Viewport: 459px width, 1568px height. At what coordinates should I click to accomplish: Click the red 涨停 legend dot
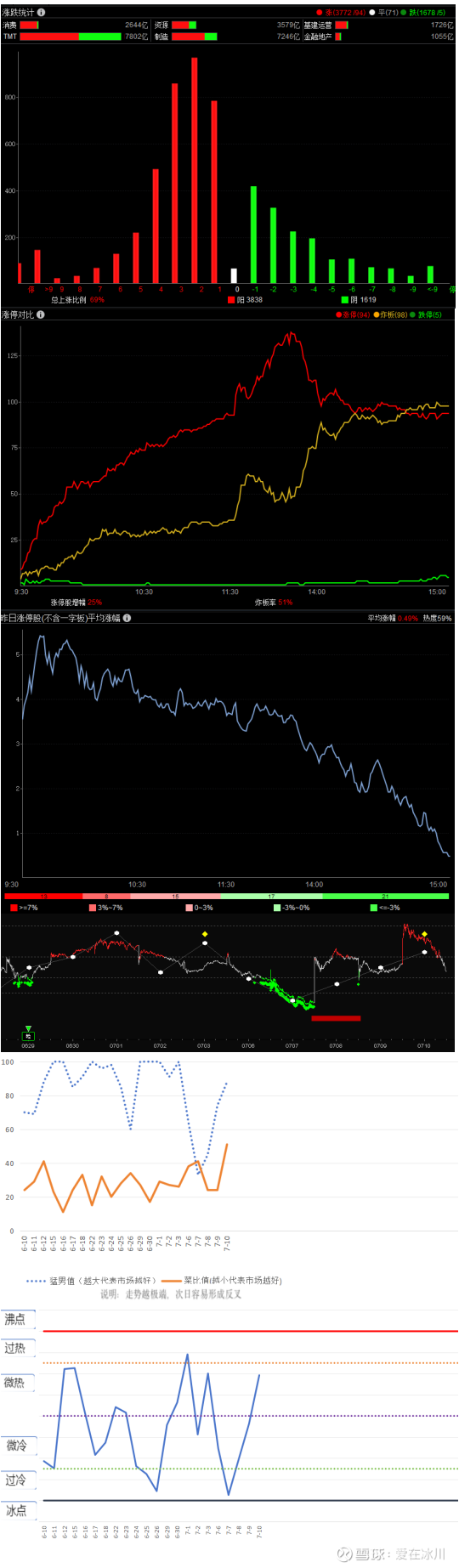pyautogui.click(x=338, y=315)
